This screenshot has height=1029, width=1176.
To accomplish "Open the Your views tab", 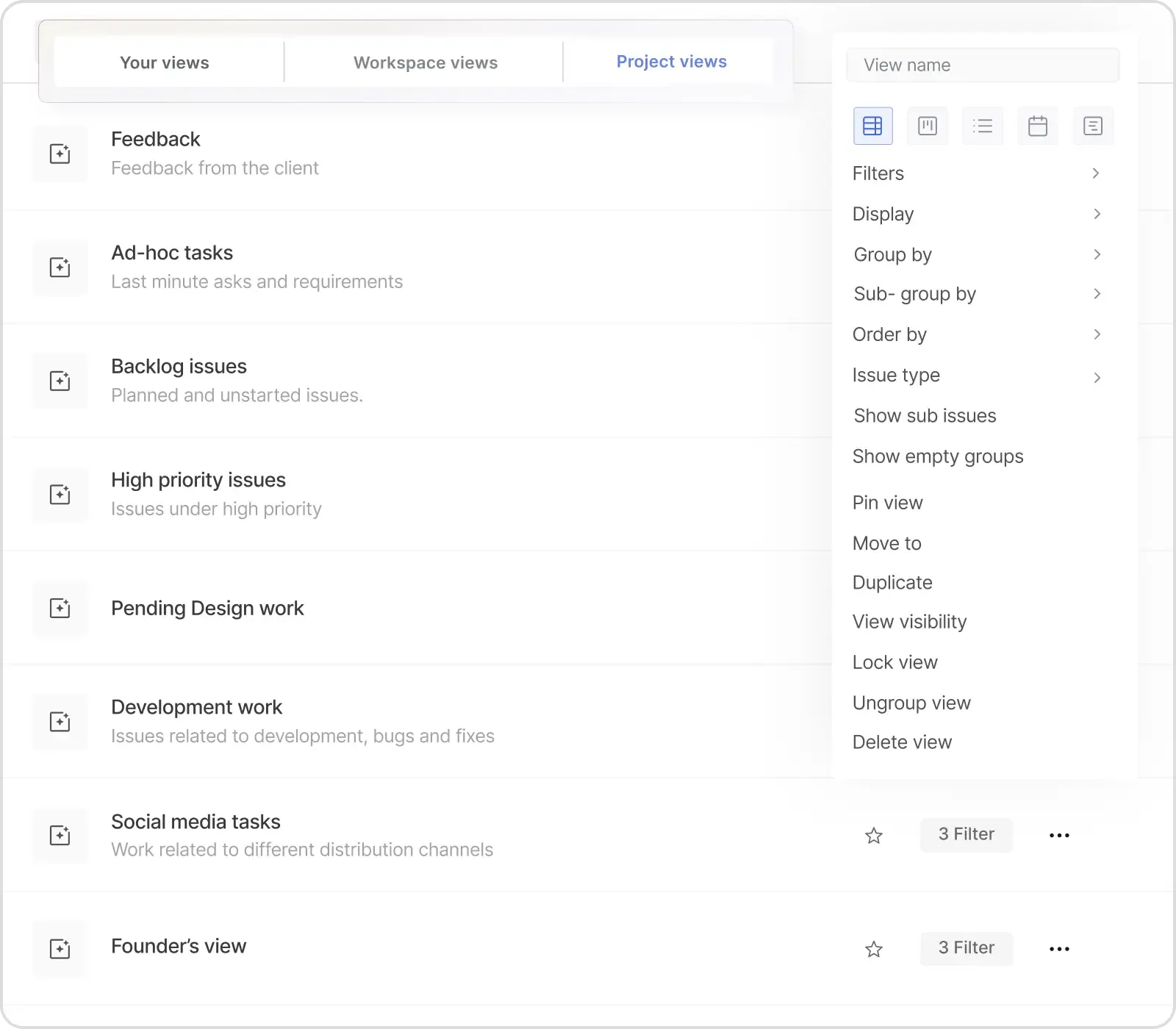I will (165, 62).
